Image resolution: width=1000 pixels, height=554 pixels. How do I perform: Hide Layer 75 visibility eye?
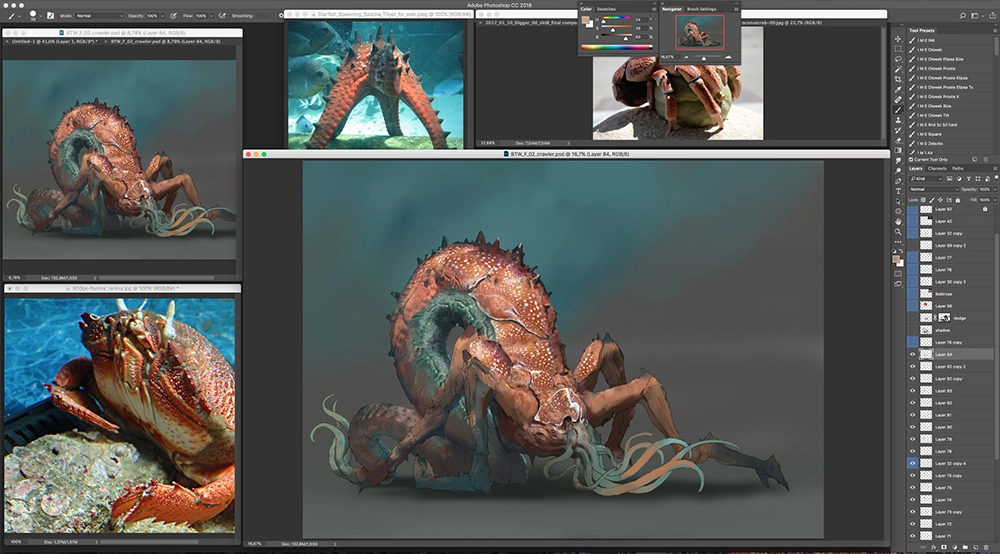click(913, 488)
